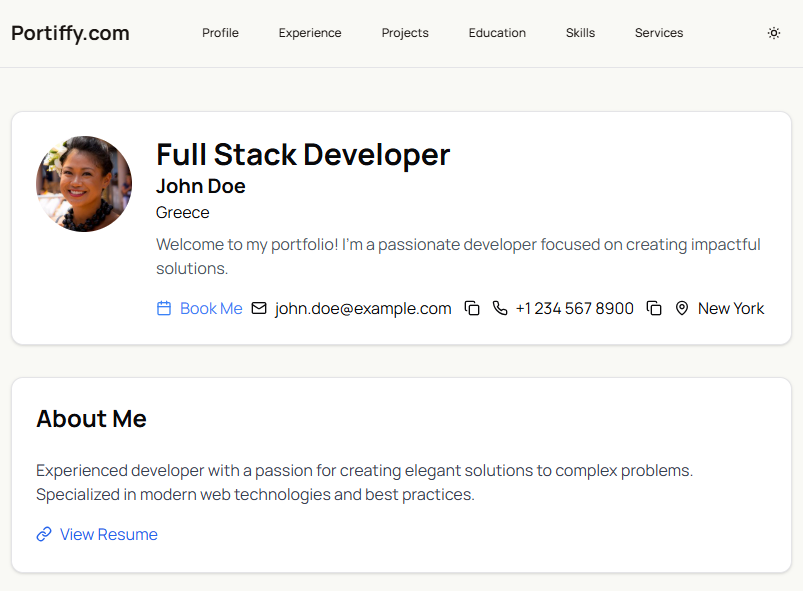The height and width of the screenshot is (591, 803).
Task: Click the chain link icon beside View Resume
Action: tap(44, 535)
